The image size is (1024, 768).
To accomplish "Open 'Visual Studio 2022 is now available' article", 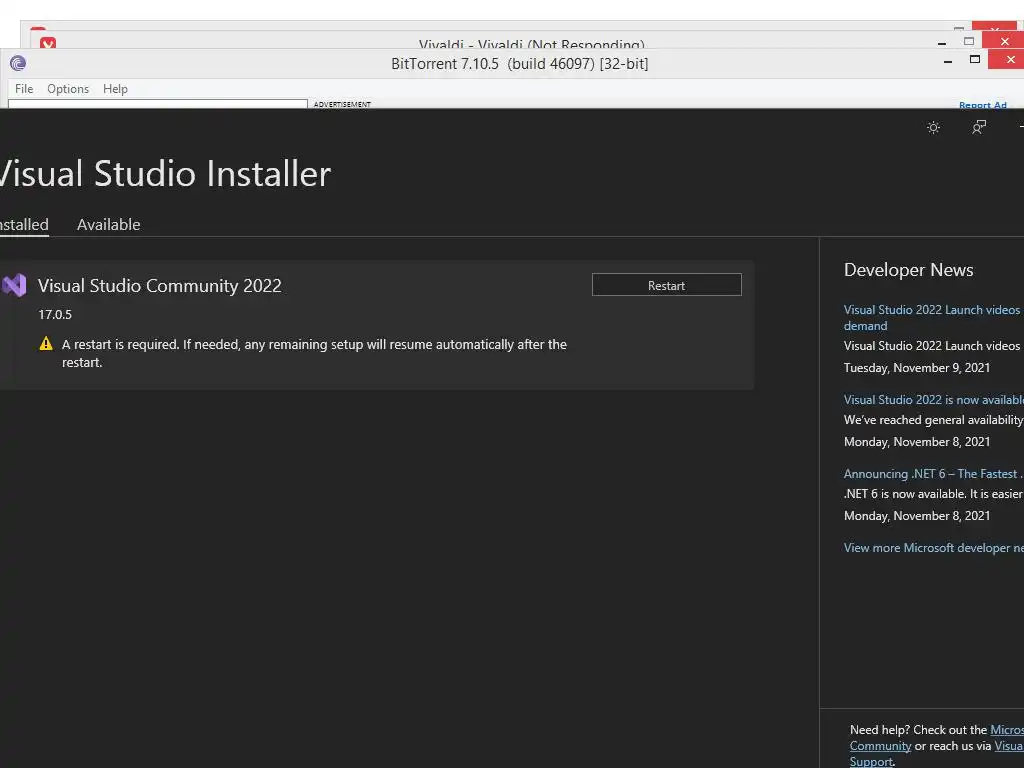I will point(933,400).
